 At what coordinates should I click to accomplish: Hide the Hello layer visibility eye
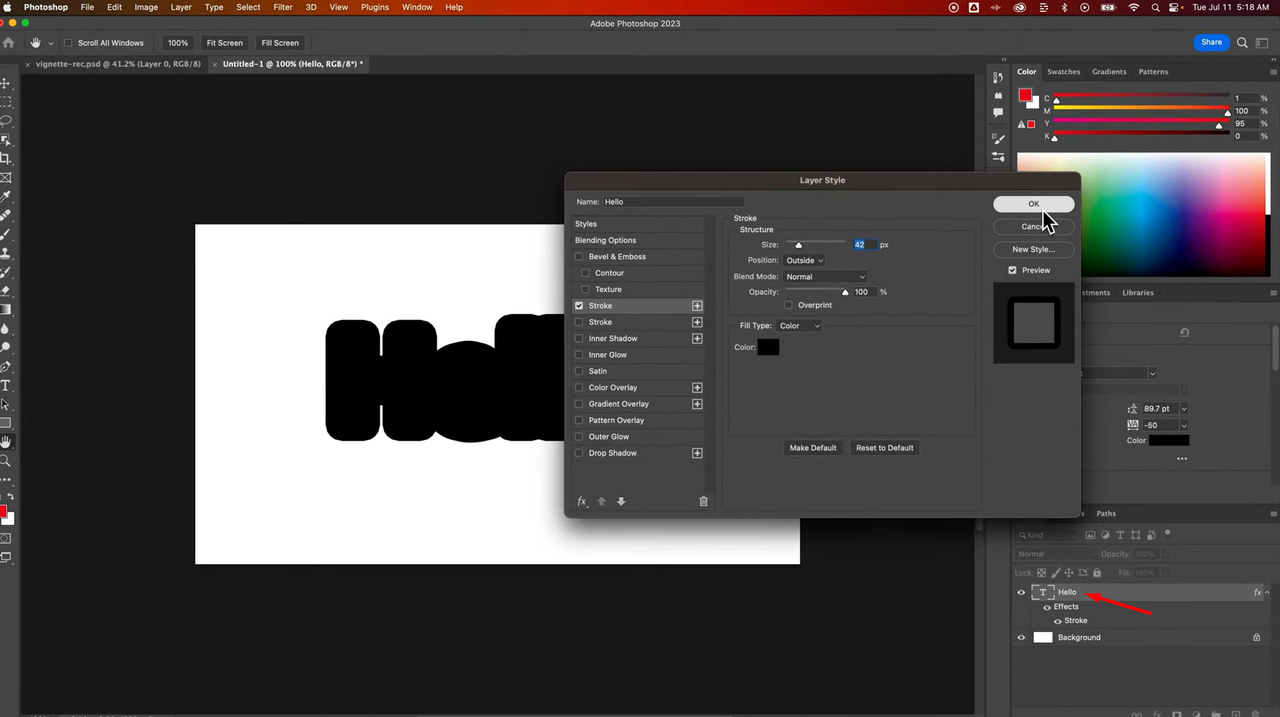[x=1021, y=592]
